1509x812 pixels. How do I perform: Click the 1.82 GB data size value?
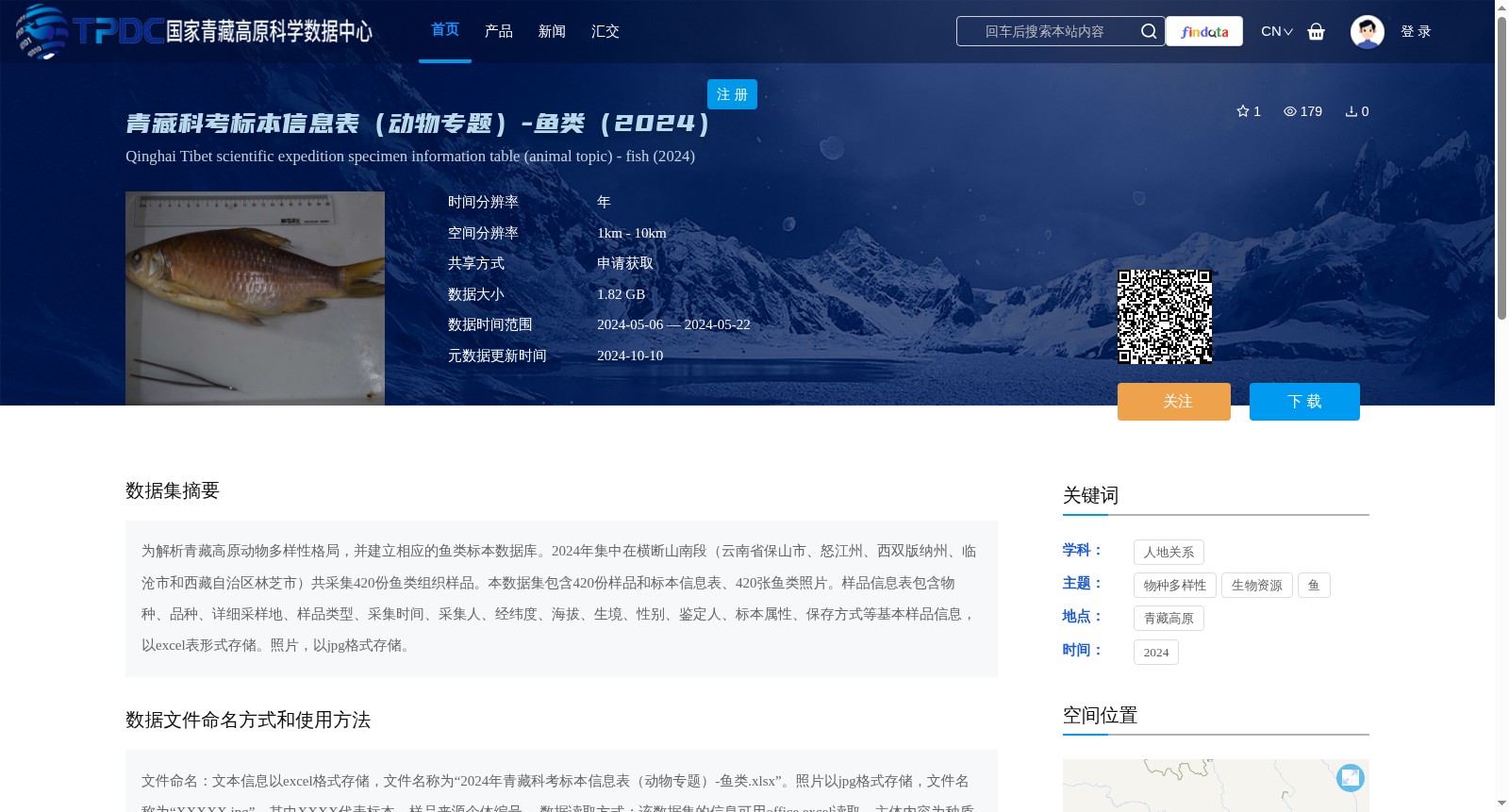tap(621, 294)
